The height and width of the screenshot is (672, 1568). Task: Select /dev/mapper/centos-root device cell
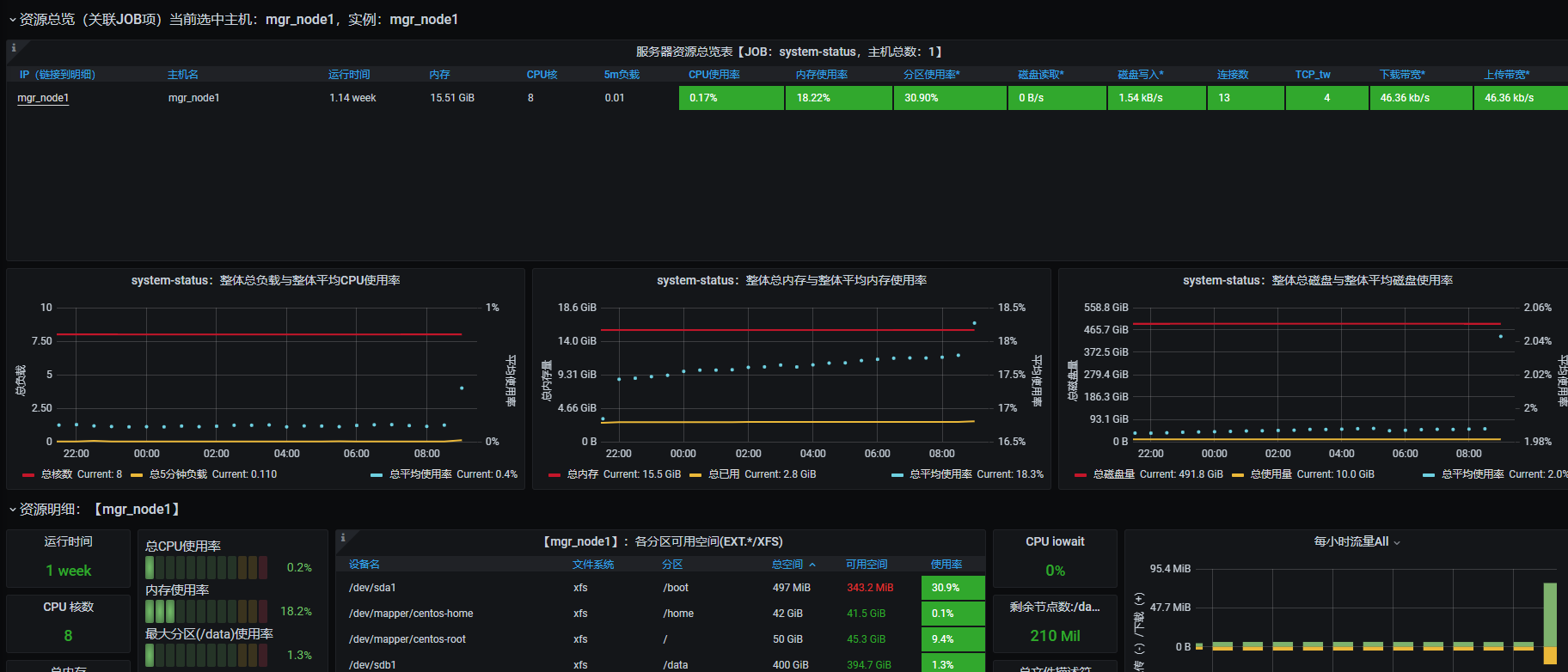point(407,639)
